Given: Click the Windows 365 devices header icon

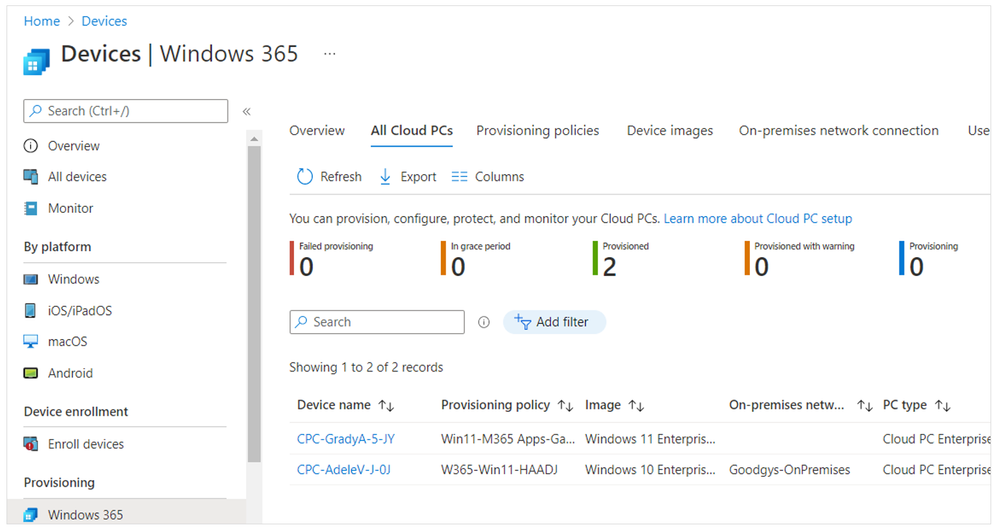Looking at the screenshot, I should [x=36, y=62].
